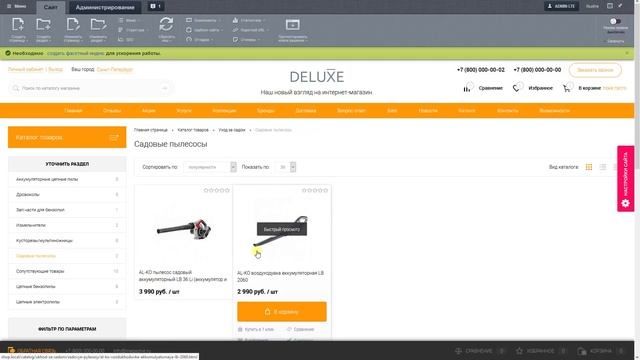
Task: Click the SEO toolbar item
Action: pos(126,40)
